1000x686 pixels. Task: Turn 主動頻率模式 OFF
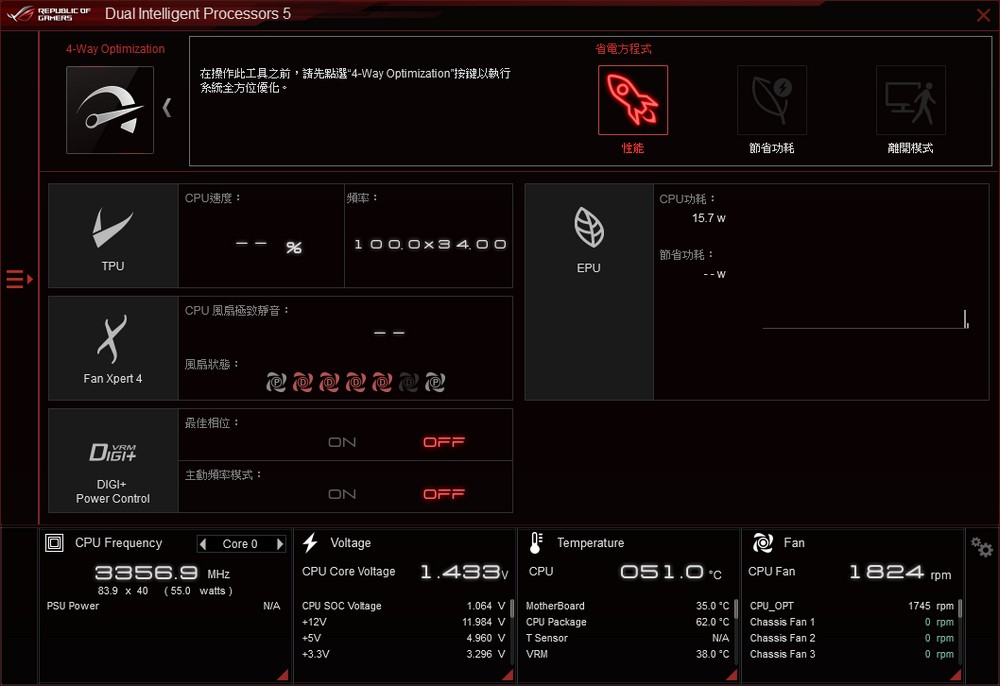444,494
